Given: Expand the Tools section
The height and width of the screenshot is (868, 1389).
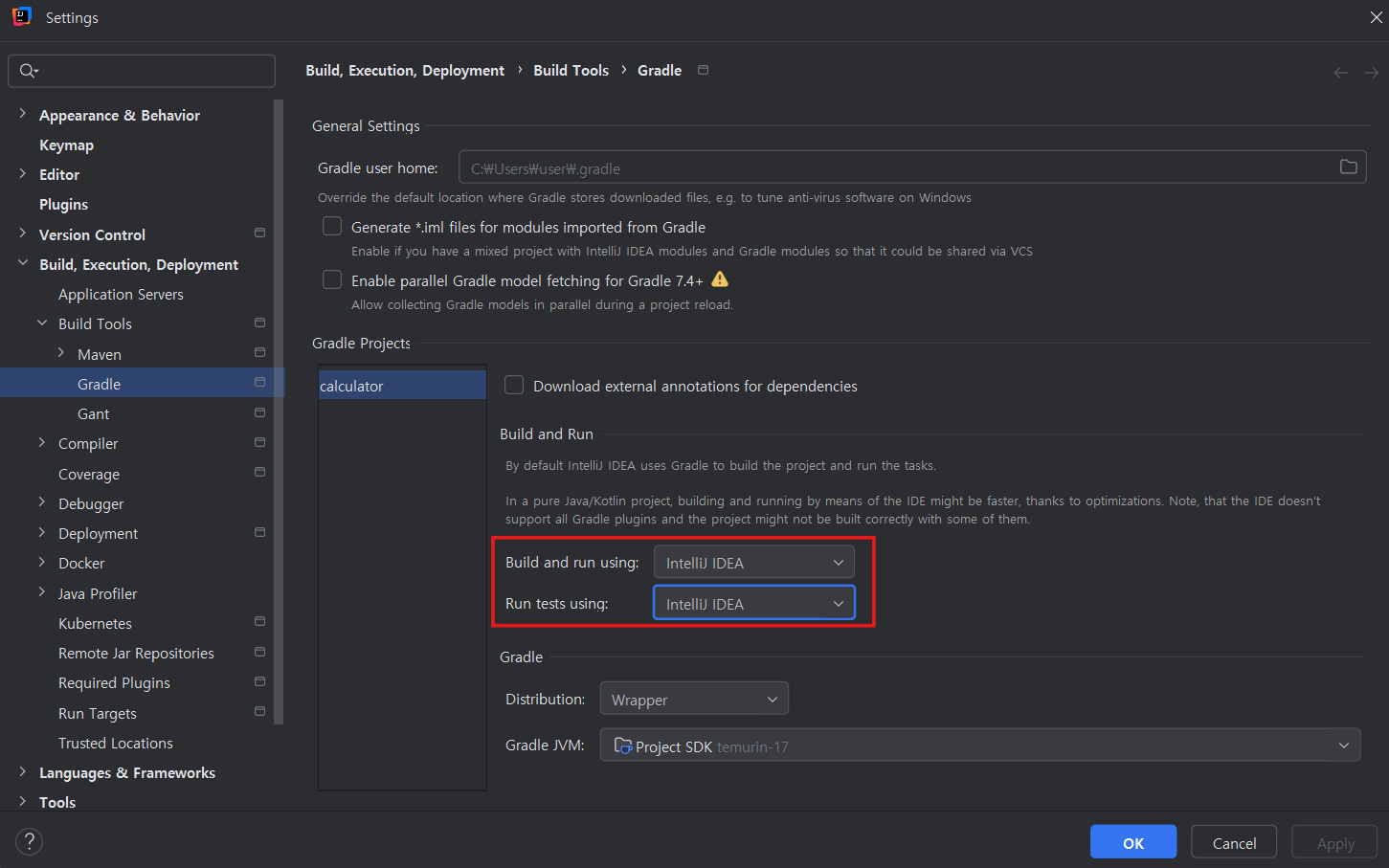Looking at the screenshot, I should pyautogui.click(x=22, y=801).
